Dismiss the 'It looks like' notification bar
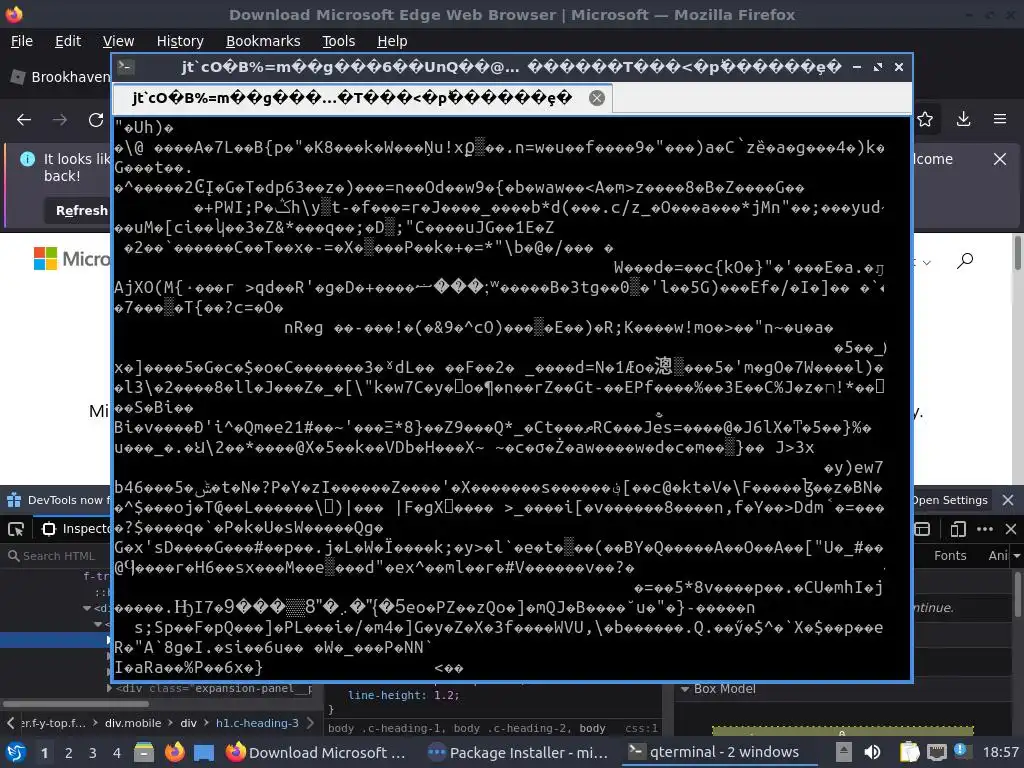The width and height of the screenshot is (1024, 768). (x=1000, y=159)
